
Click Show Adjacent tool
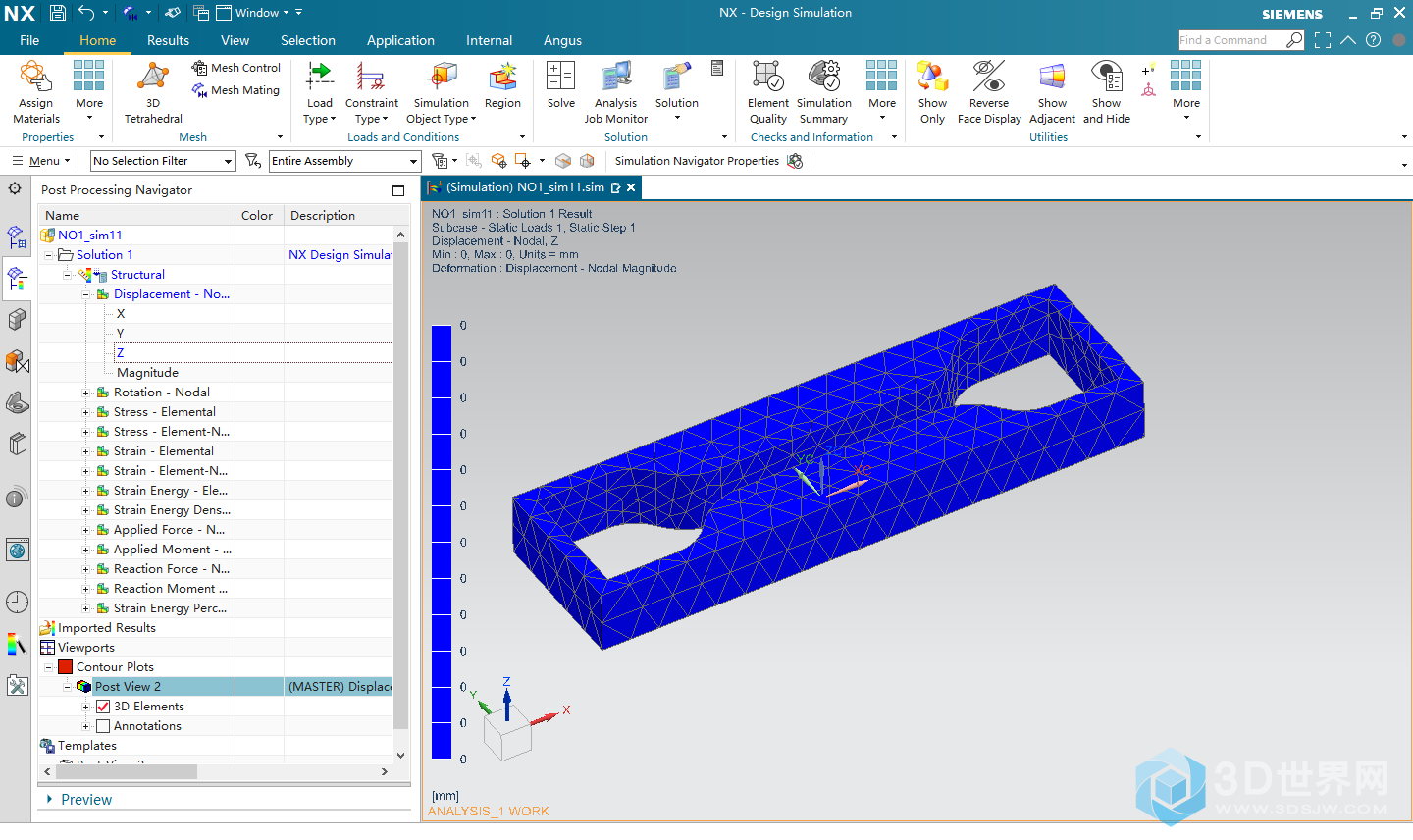pyautogui.click(x=1052, y=92)
